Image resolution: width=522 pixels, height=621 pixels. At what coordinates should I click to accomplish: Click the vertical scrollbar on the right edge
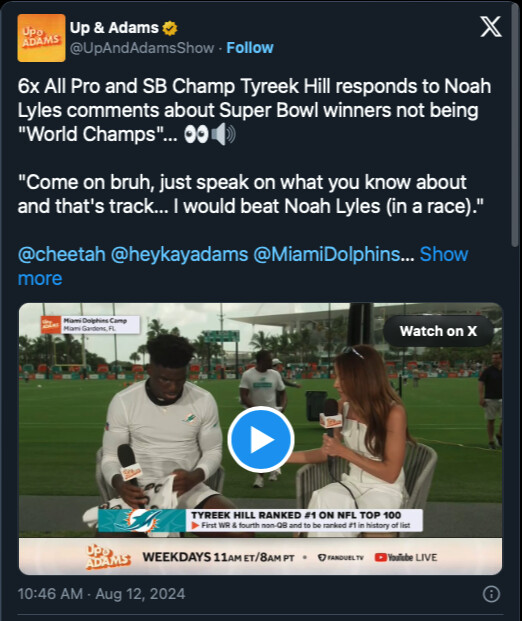coord(514,127)
